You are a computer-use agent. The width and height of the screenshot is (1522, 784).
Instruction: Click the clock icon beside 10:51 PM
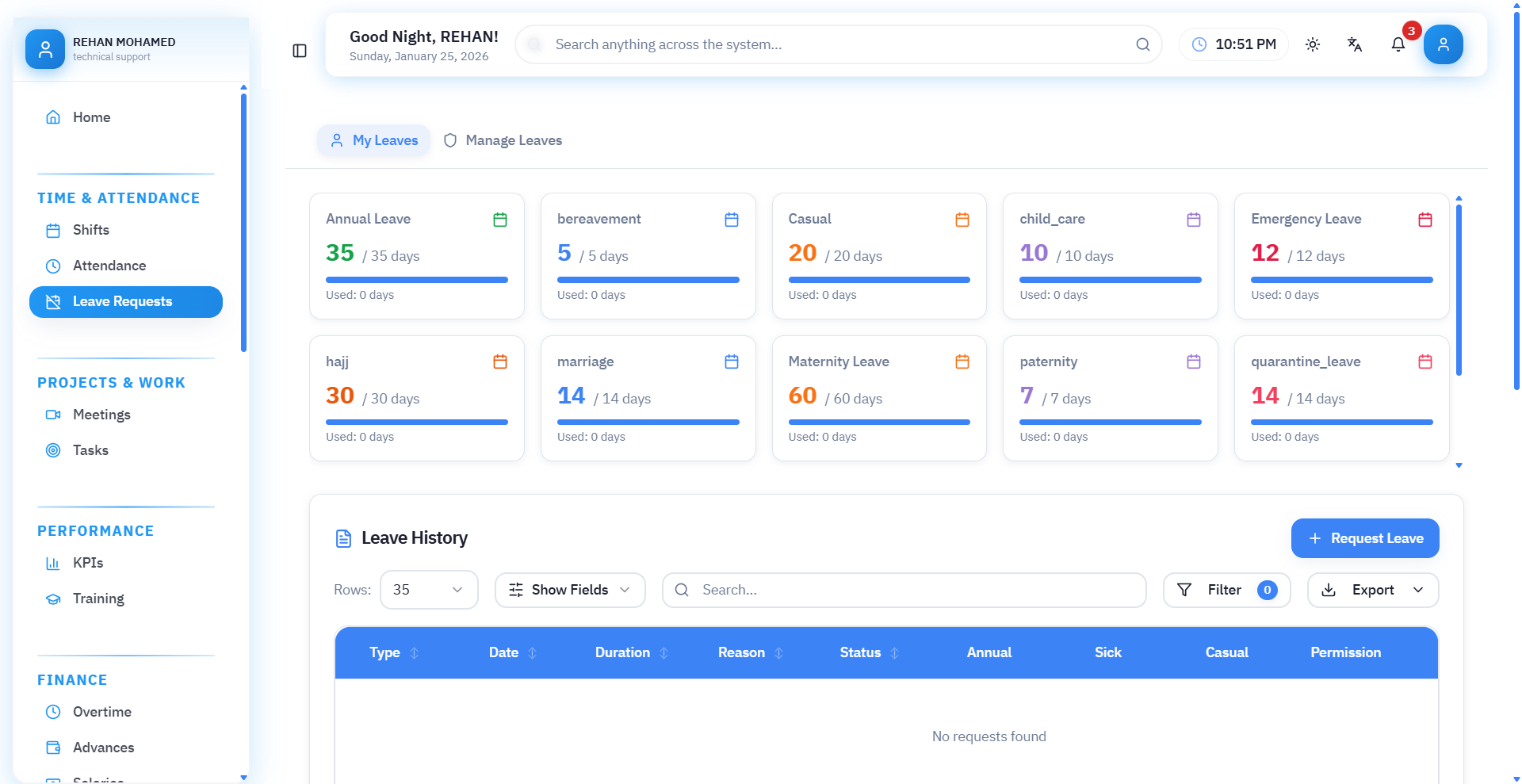[x=1199, y=44]
